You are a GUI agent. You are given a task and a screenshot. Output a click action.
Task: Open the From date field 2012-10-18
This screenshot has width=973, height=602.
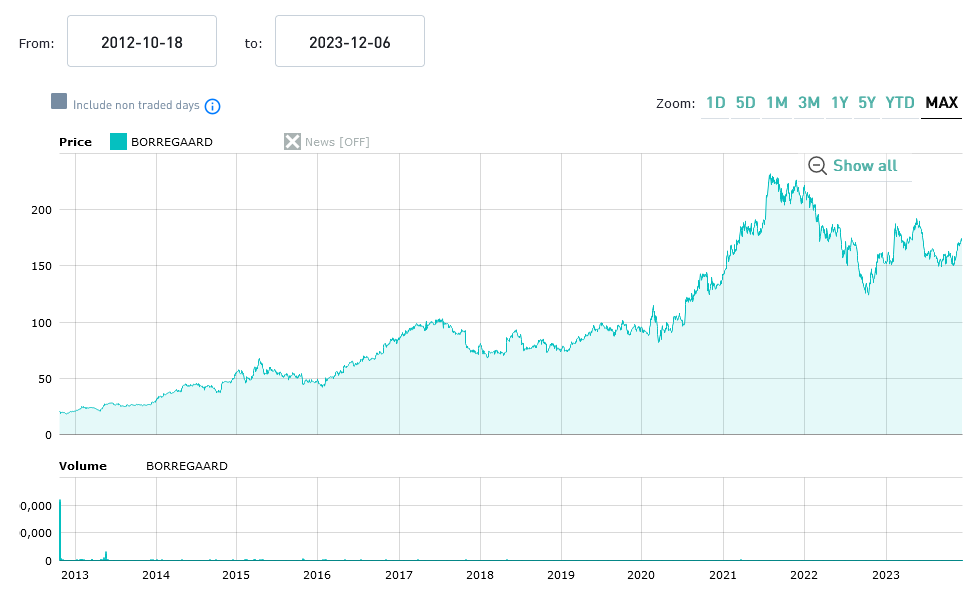click(142, 42)
